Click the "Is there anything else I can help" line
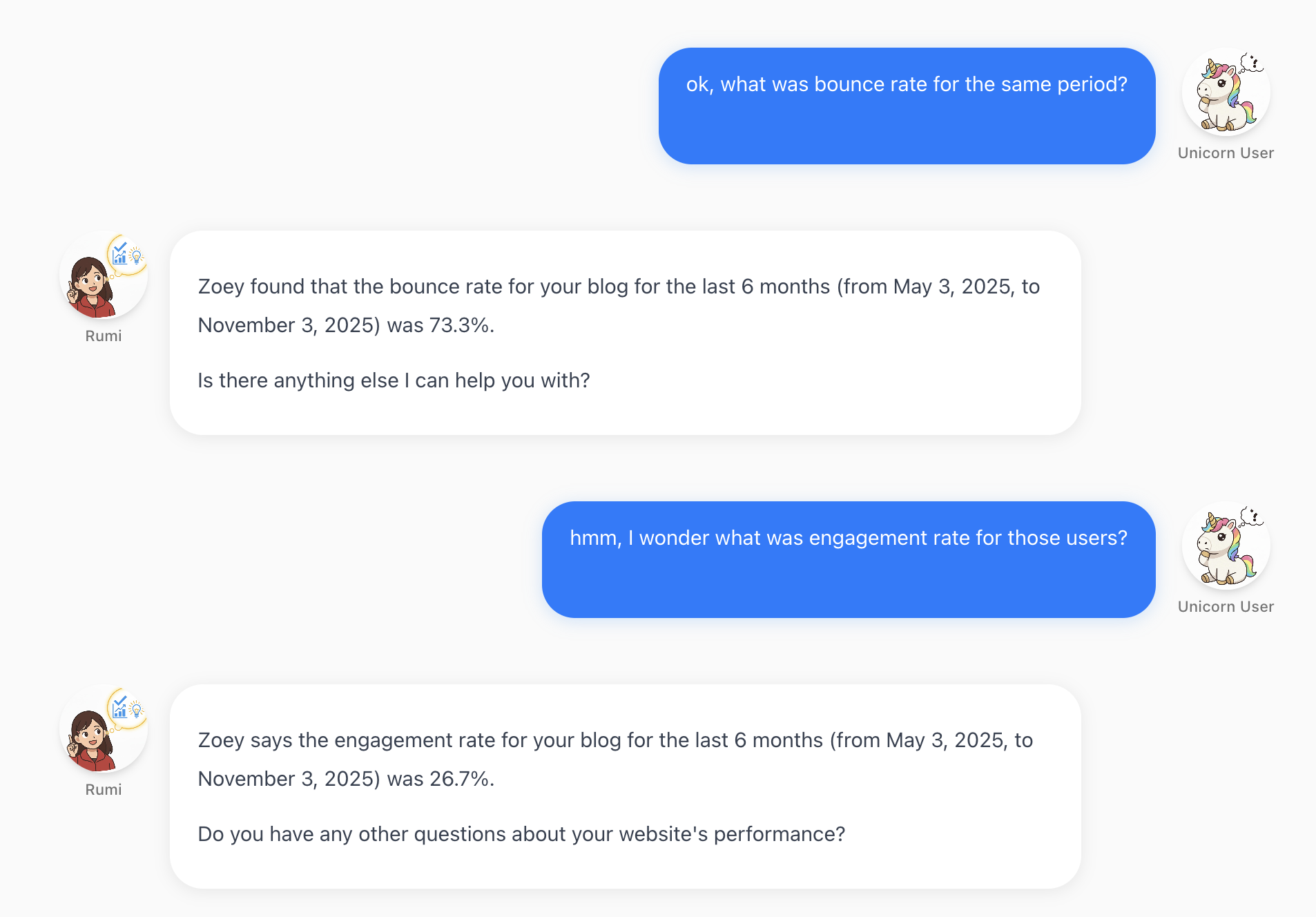The width and height of the screenshot is (1316, 917). click(394, 381)
